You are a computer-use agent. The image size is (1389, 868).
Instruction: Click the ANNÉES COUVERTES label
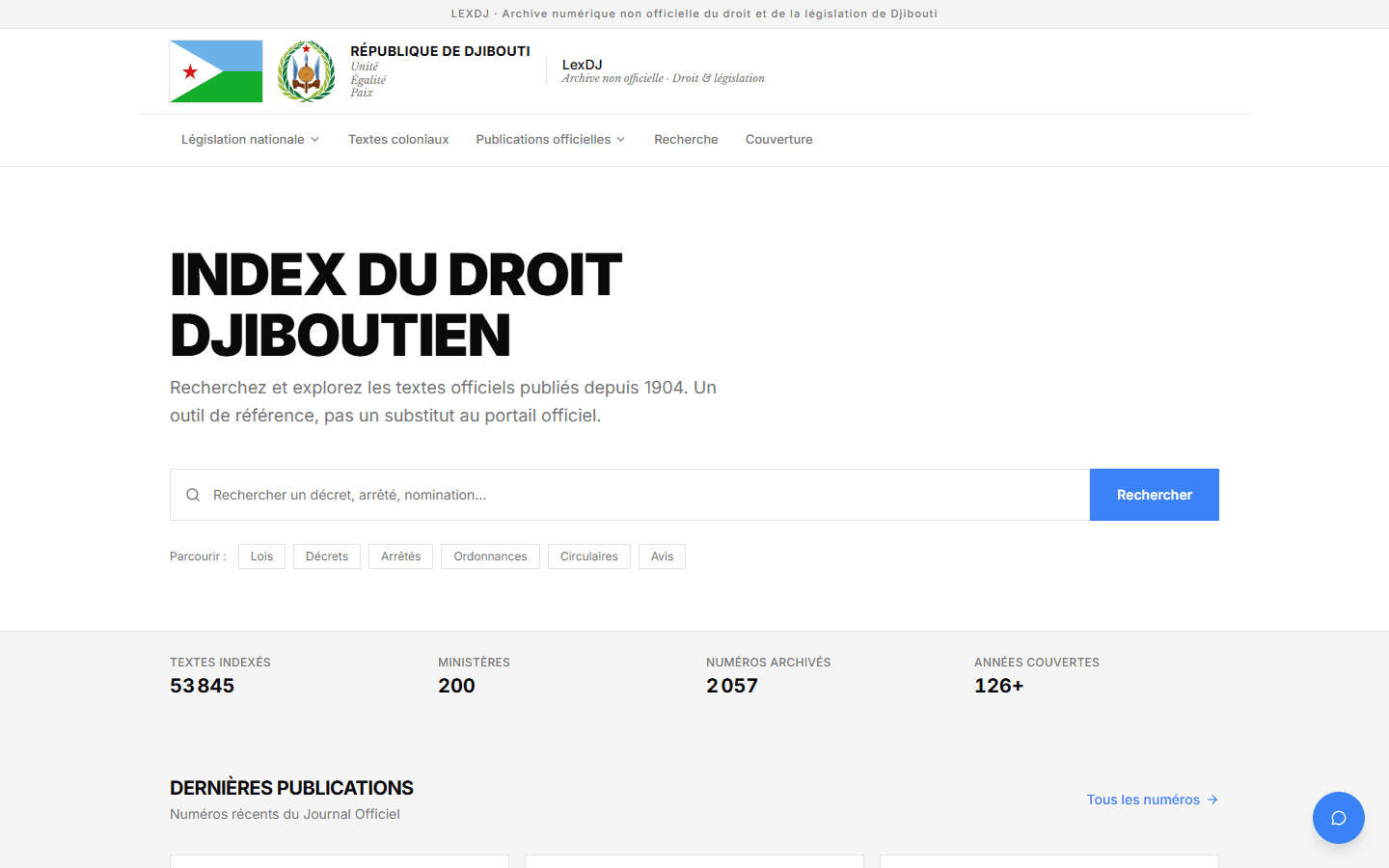1037,663
